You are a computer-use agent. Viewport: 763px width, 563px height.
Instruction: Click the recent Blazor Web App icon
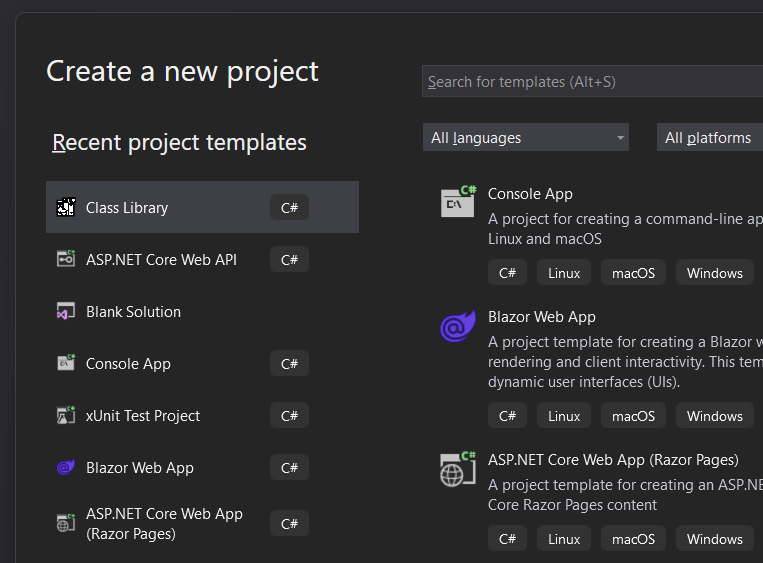66,468
